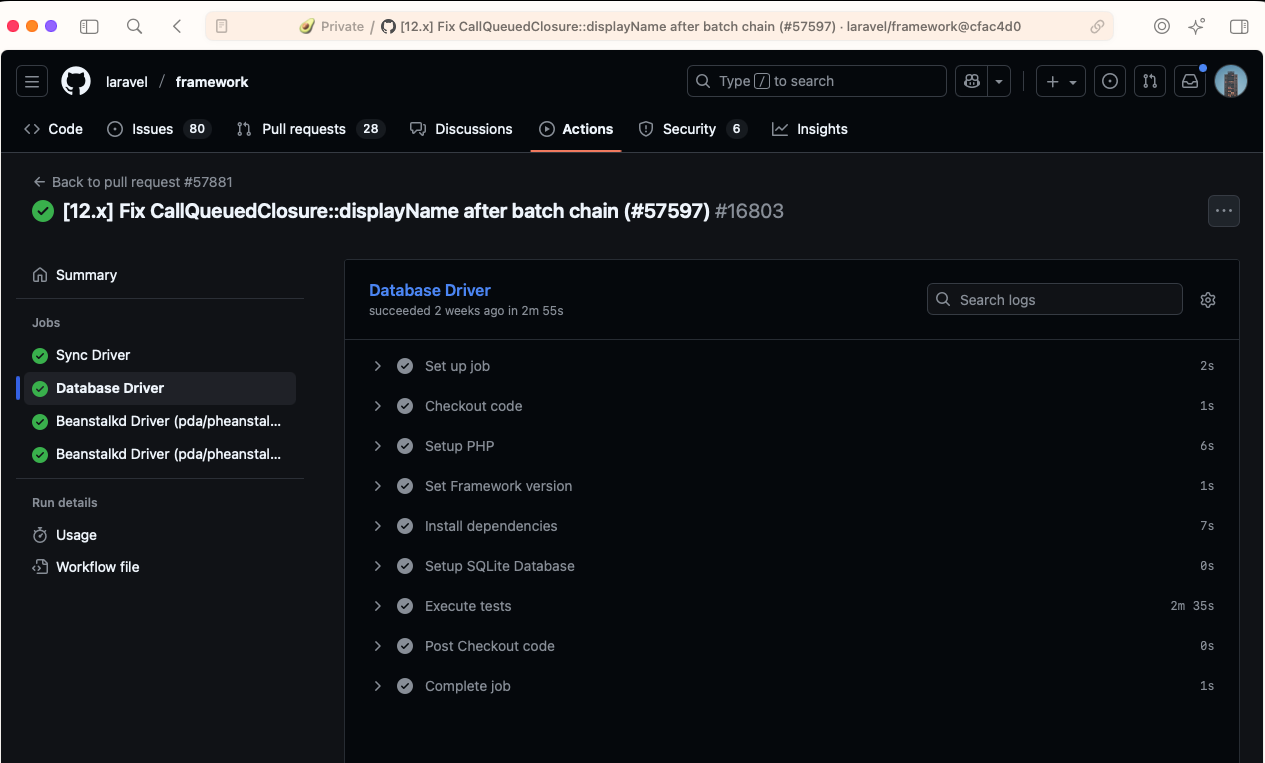Open user avatar menu

[x=1231, y=81]
